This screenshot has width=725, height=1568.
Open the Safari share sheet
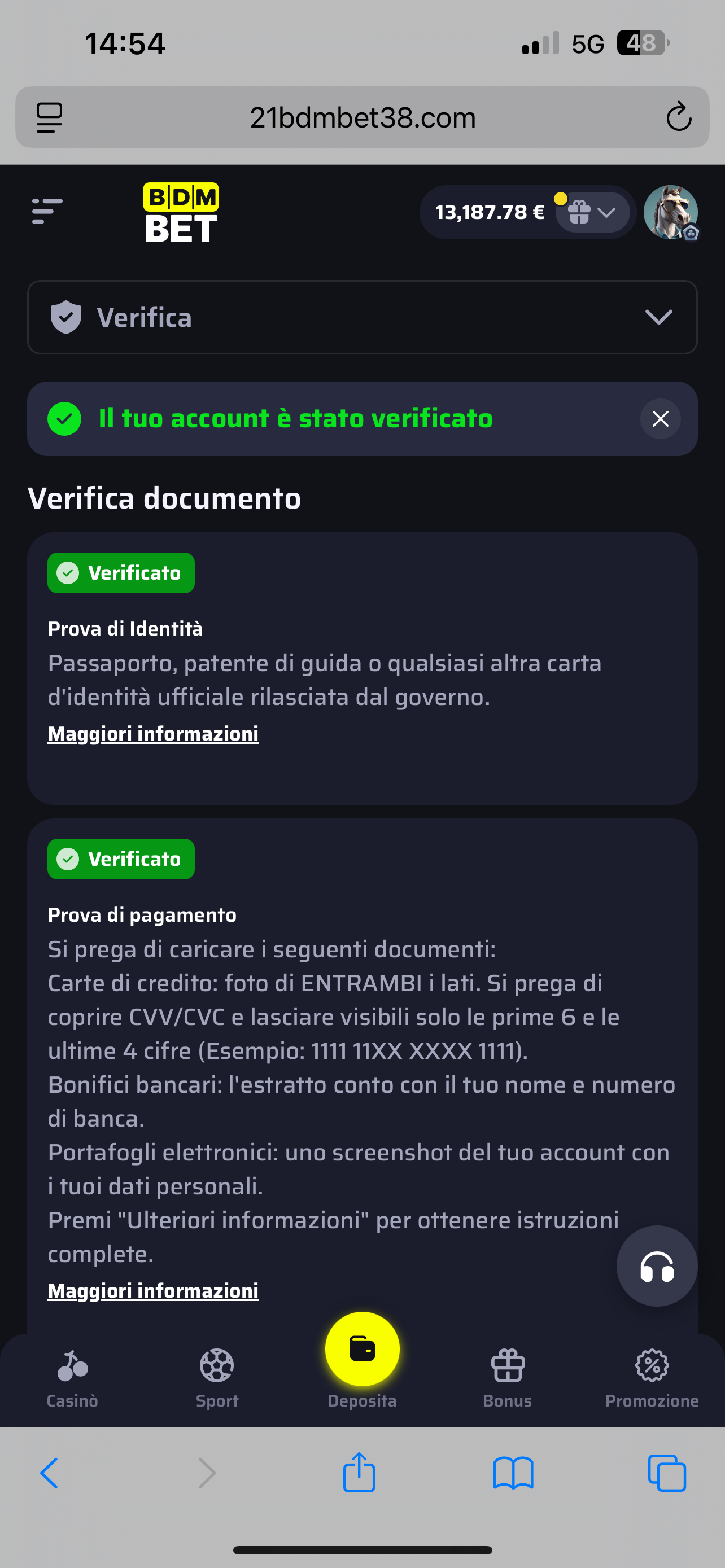pyautogui.click(x=359, y=1473)
